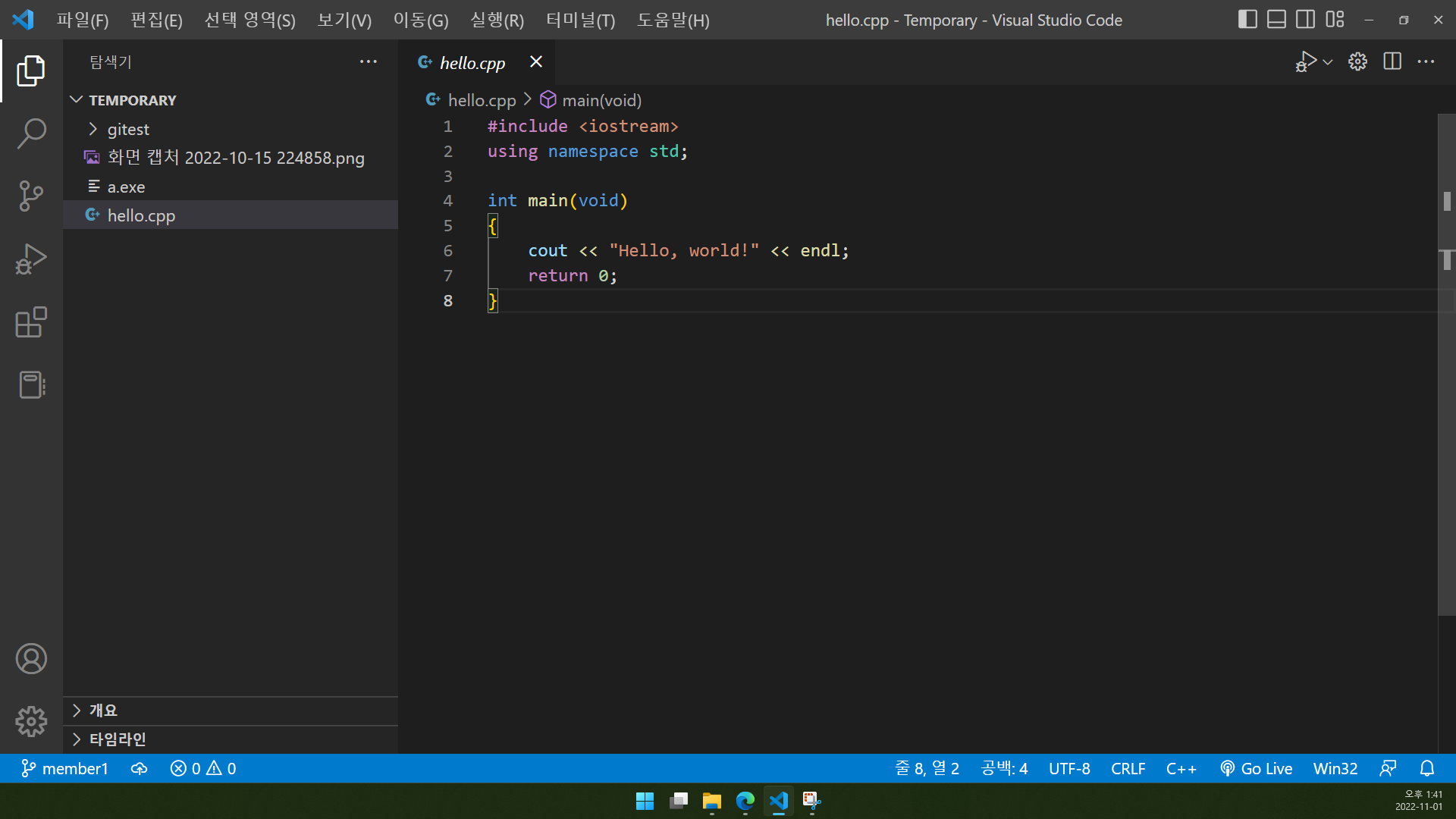
Task: Click the gear icon in editor toolbar
Action: (x=1357, y=61)
